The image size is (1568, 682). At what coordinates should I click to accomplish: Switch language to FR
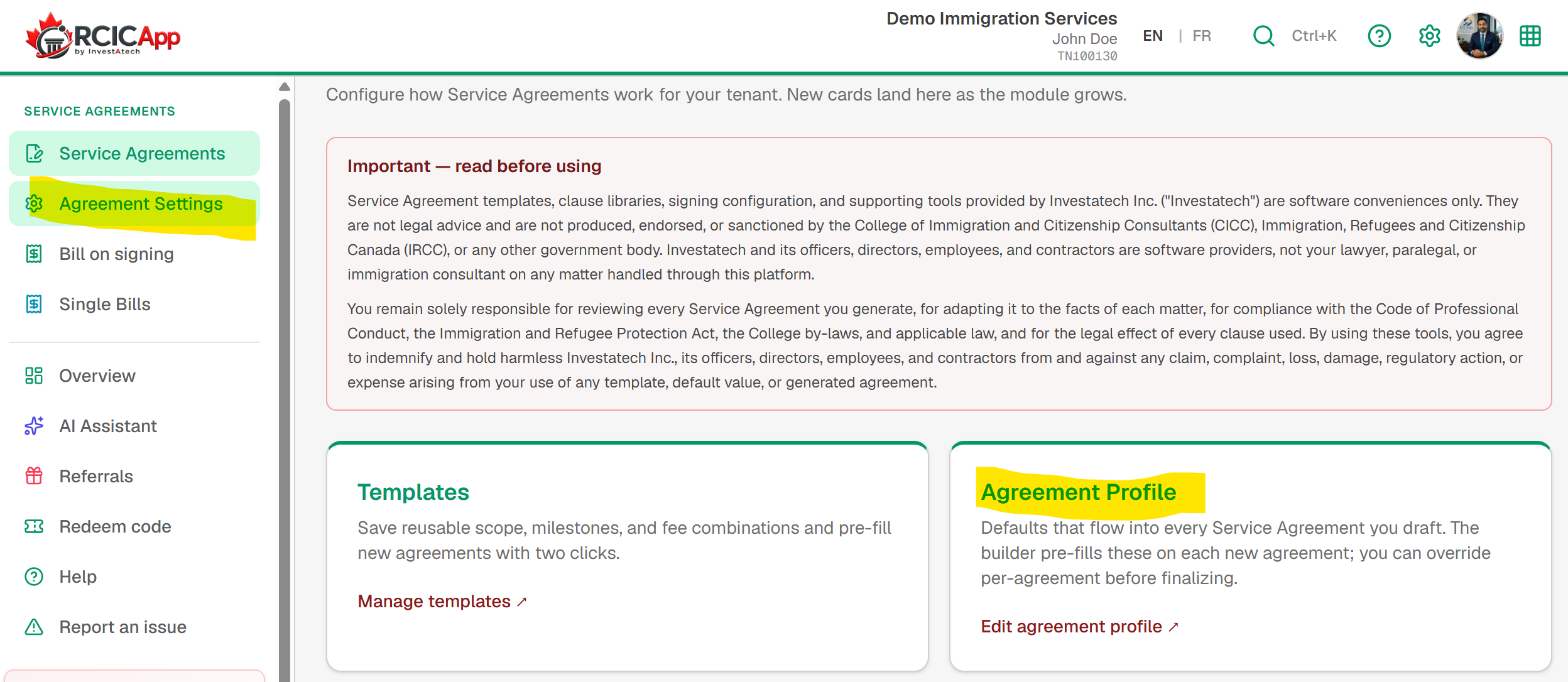pos(1202,36)
